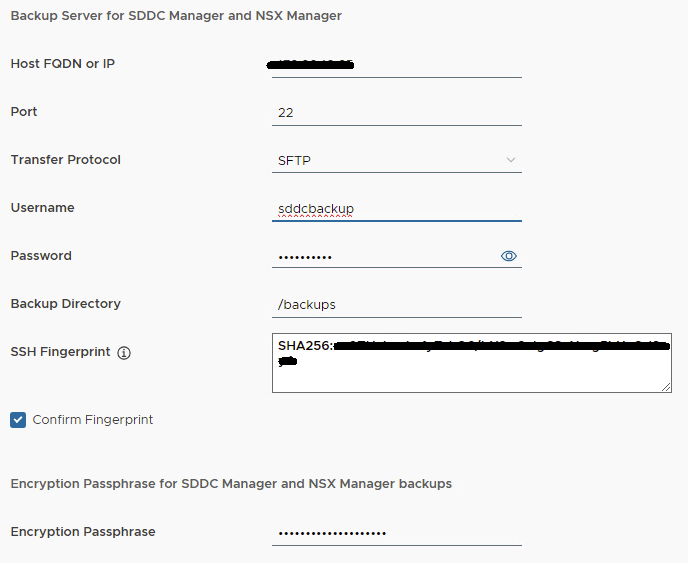Select the Password input field
The width and height of the screenshot is (688, 565).
[385, 257]
